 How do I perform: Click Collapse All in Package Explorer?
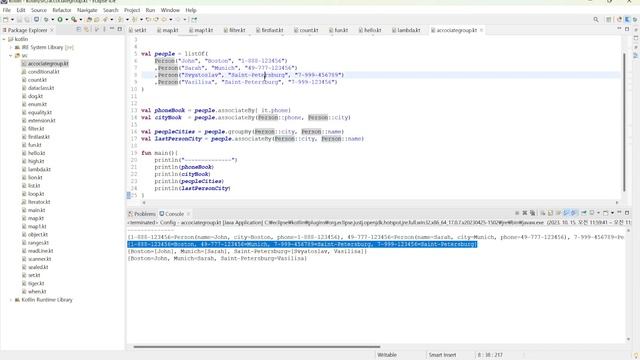pos(78,29)
